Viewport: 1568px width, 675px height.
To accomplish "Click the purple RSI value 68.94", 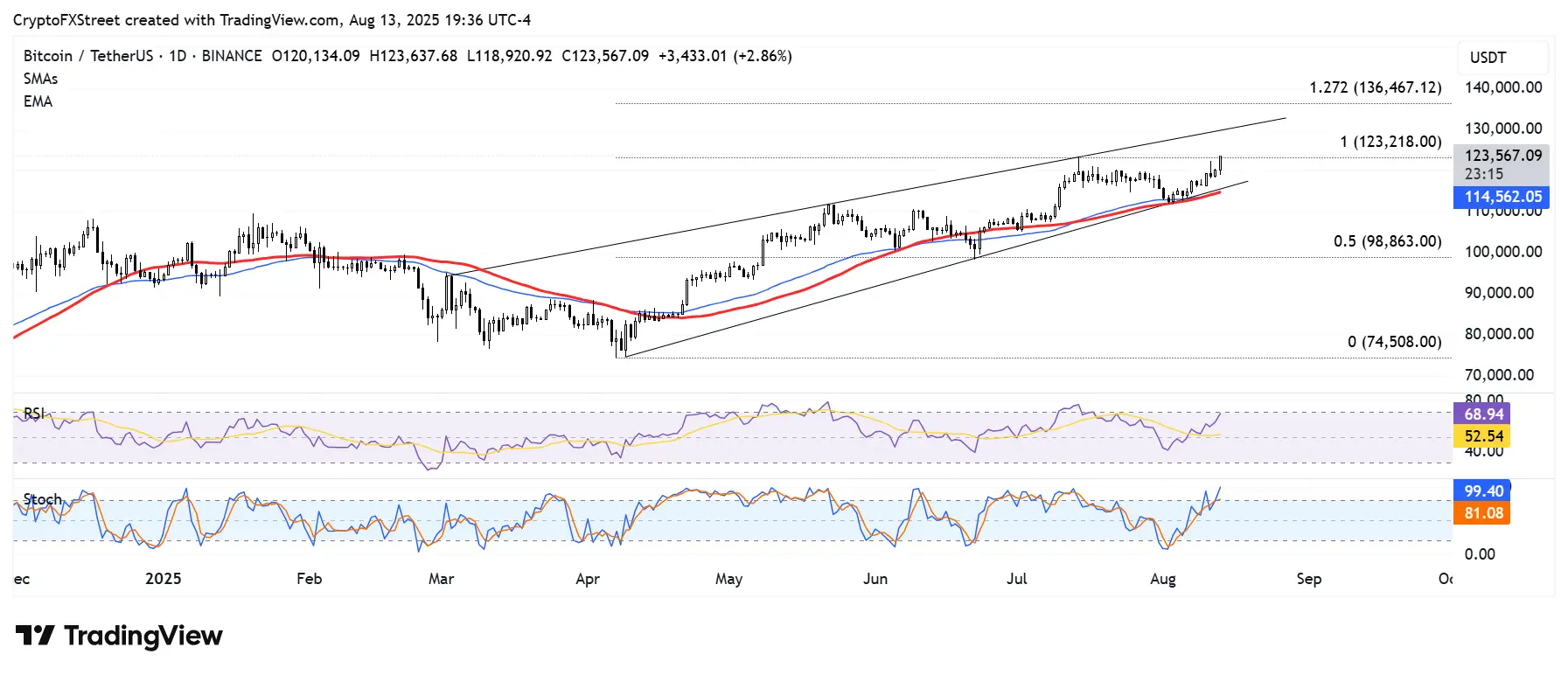I will click(x=1482, y=414).
